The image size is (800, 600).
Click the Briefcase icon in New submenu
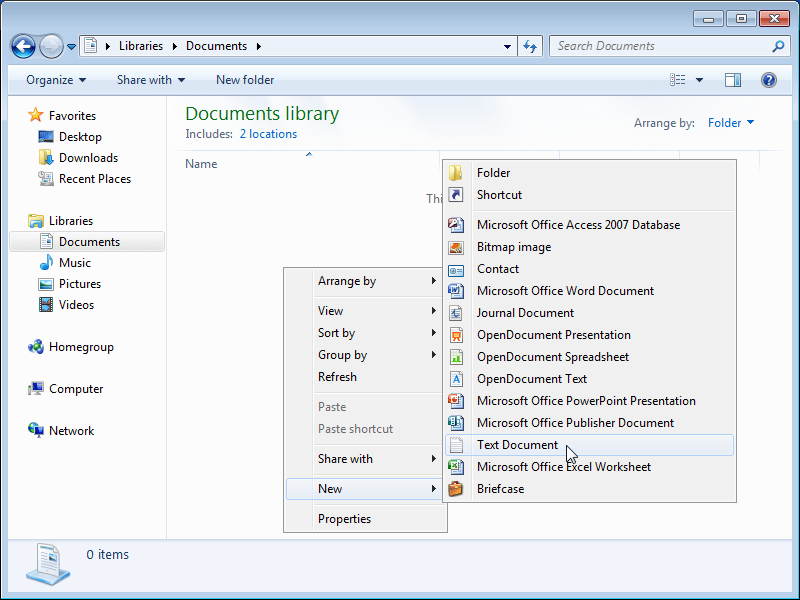[456, 489]
